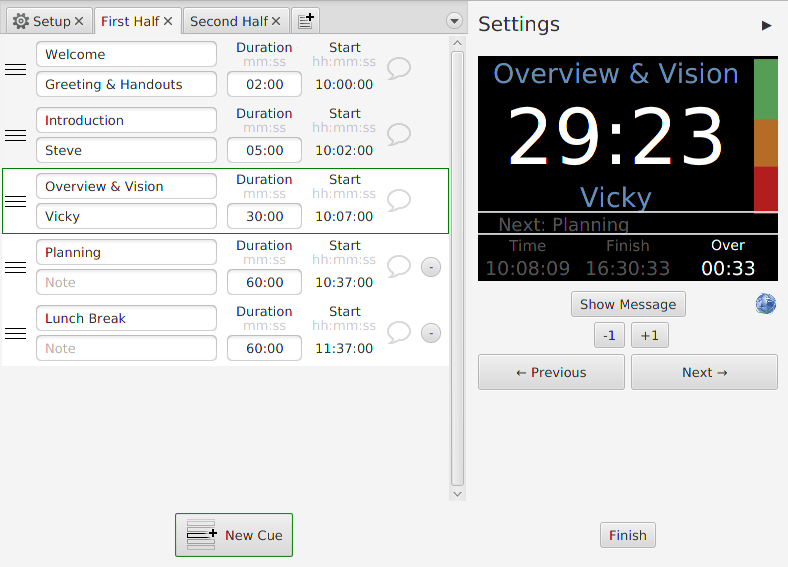The image size is (788, 567).
Task: Open the add new tab icon
Action: (x=306, y=21)
